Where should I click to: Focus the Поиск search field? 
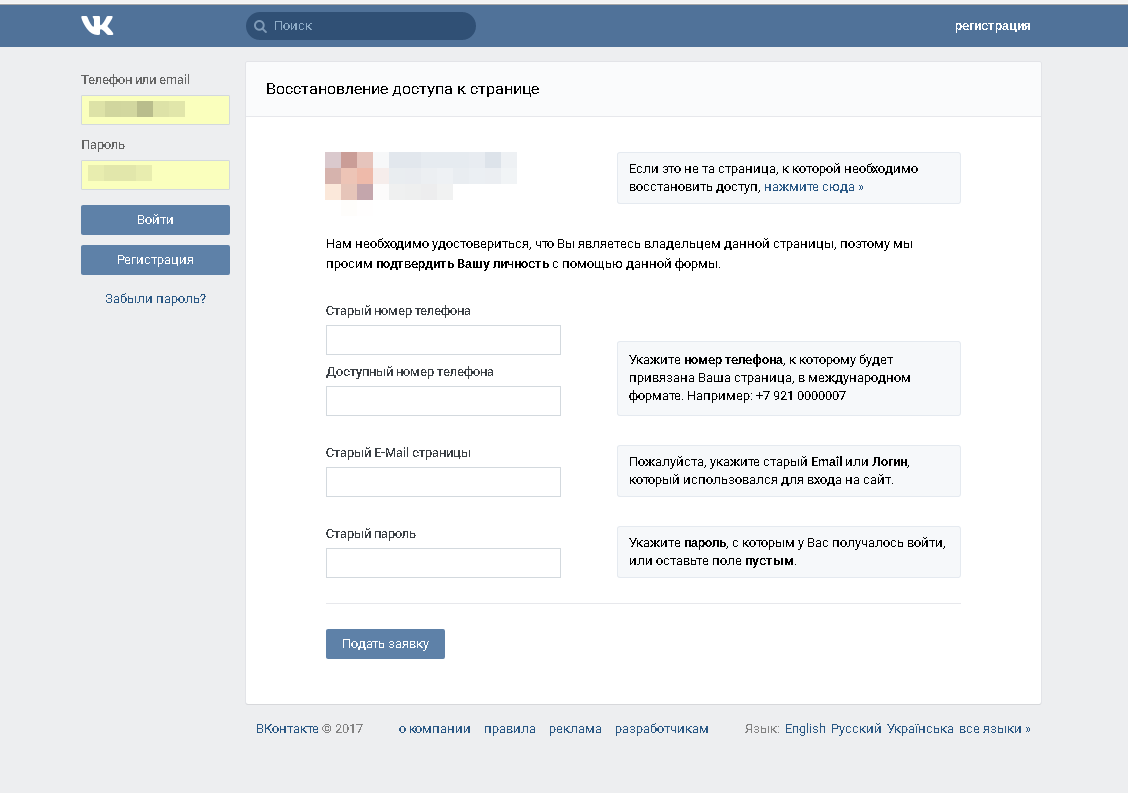tap(370, 26)
